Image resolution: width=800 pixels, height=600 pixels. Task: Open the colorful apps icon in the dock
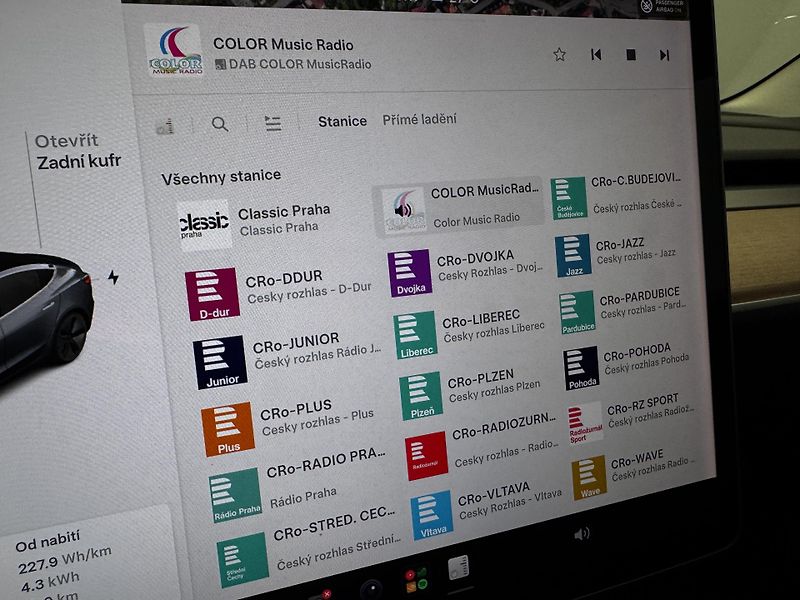tap(416, 581)
